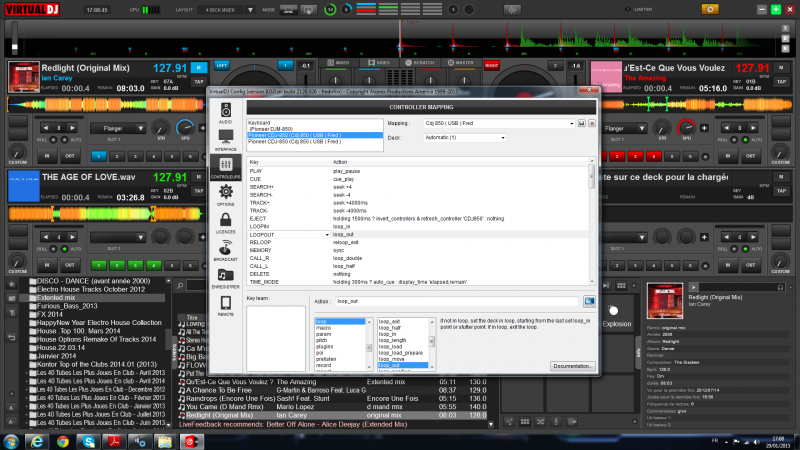Open the Broadcast settings section
Viewport: 800px width, 450px height.
(x=225, y=251)
